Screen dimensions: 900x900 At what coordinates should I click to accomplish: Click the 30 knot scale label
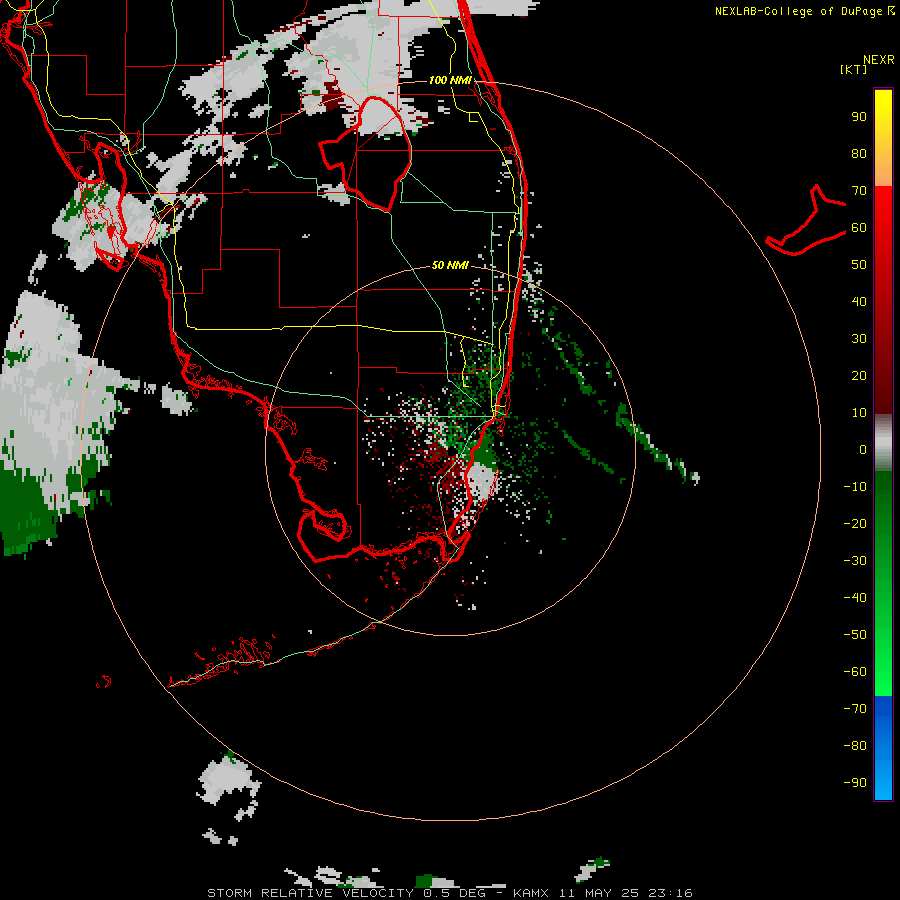click(859, 339)
